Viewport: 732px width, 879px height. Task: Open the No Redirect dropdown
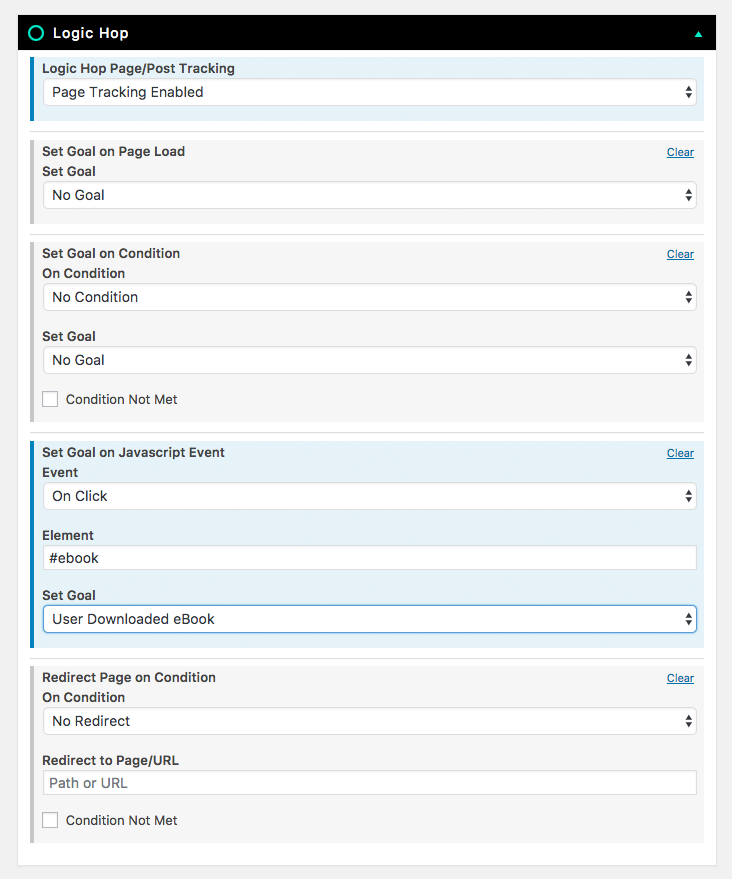[370, 721]
